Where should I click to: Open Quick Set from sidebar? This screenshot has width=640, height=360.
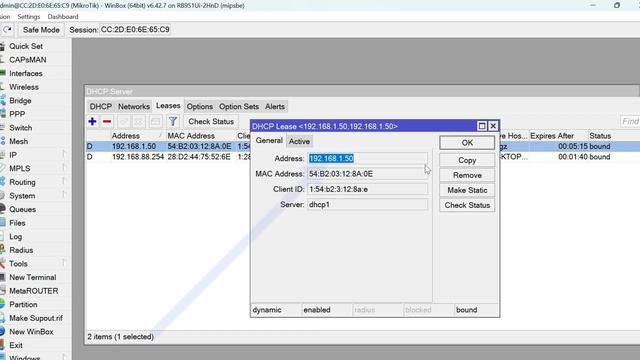pyautogui.click(x=26, y=46)
